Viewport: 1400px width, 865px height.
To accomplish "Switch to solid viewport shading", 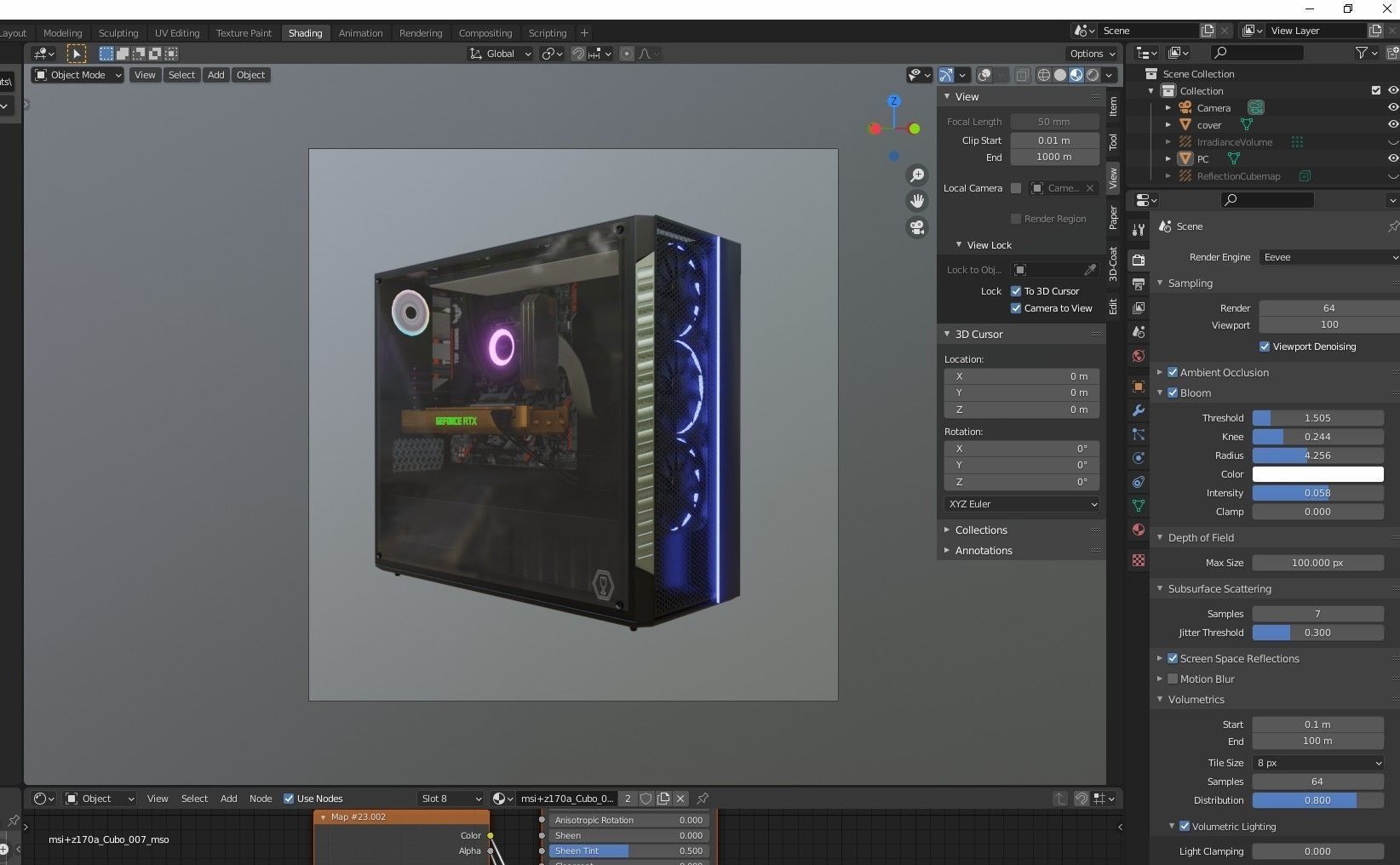I will click(x=1060, y=75).
